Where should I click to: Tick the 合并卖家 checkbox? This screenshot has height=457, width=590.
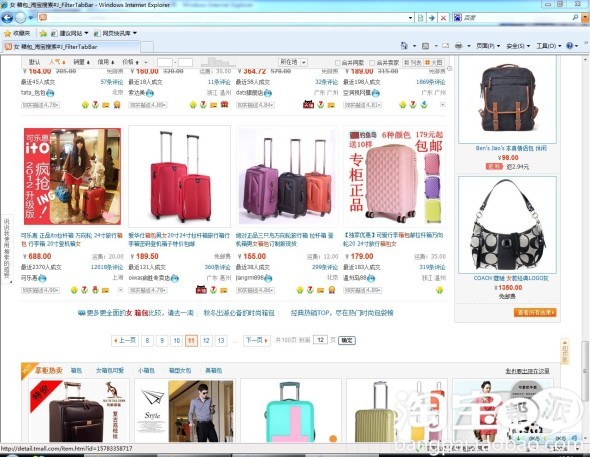click(x=372, y=63)
